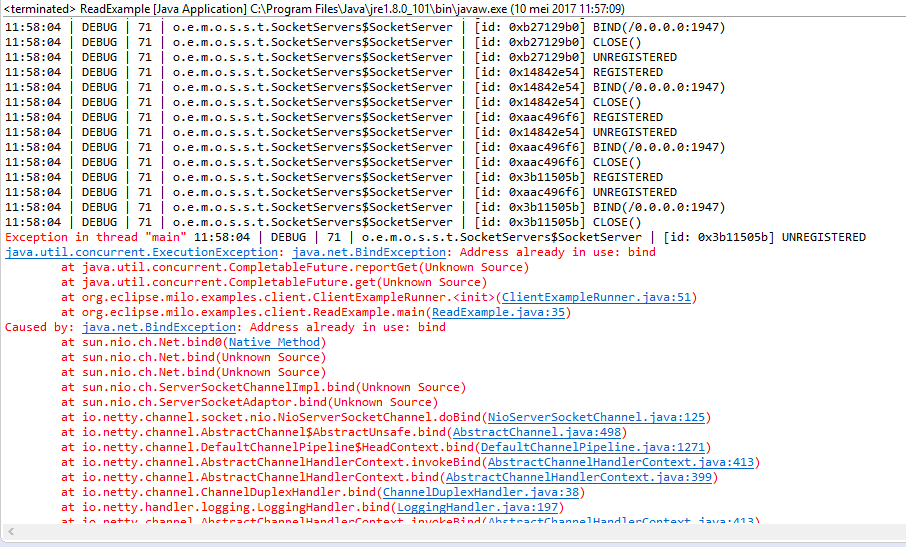Image resolution: width=906 pixels, height=547 pixels.
Task: Click the BIND(/0.0.0.0:1947) entry for id 0x3b11505b
Action: click(659, 207)
